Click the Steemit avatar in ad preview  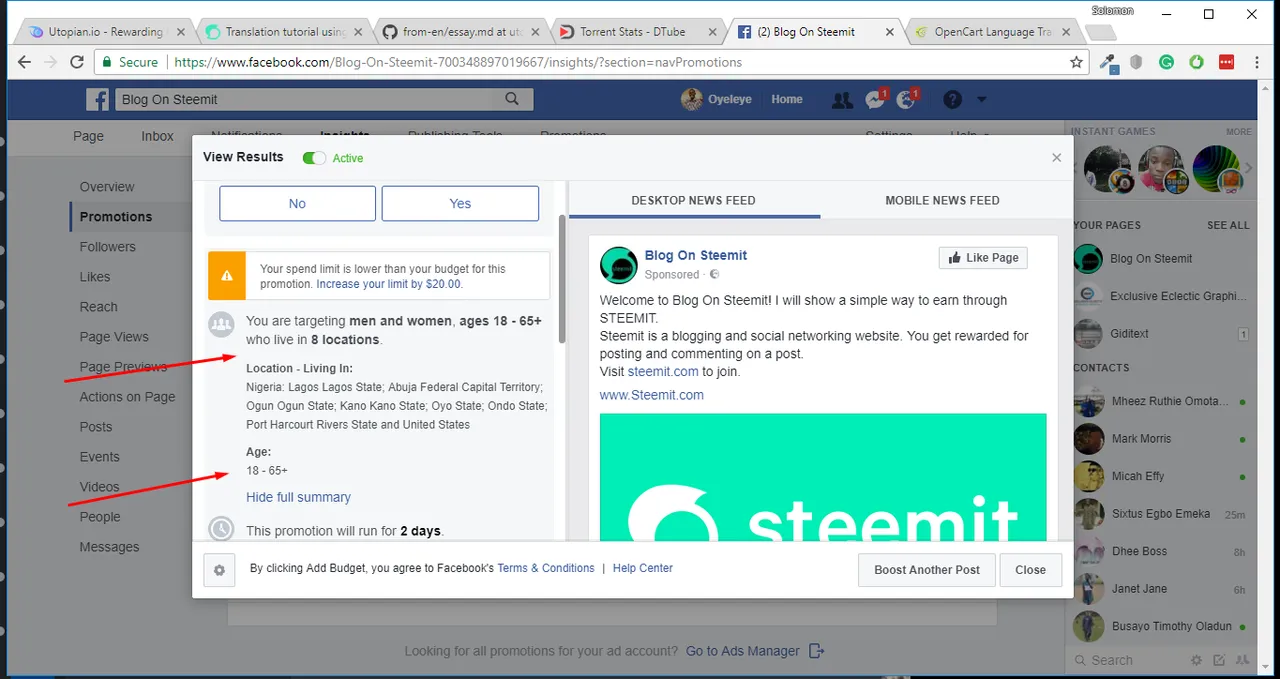point(618,265)
